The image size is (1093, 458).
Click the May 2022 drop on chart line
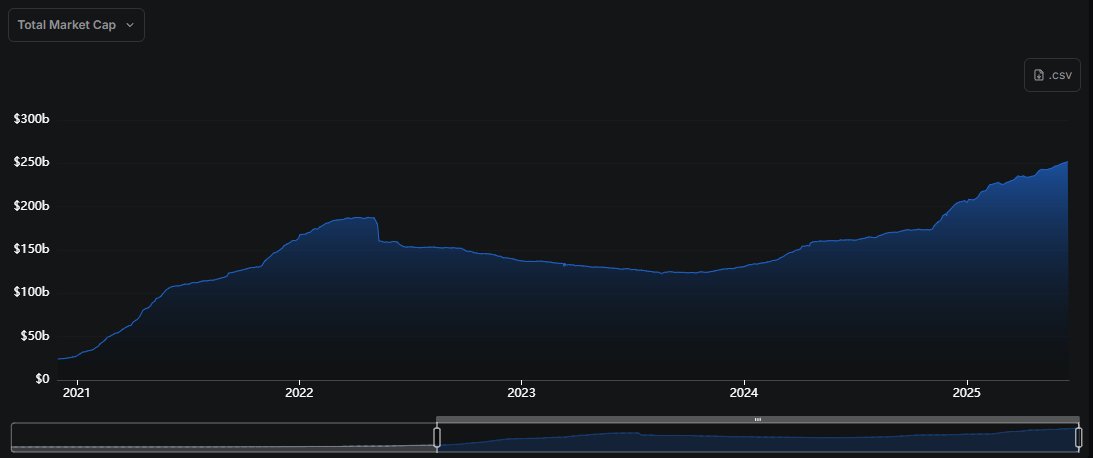click(377, 230)
